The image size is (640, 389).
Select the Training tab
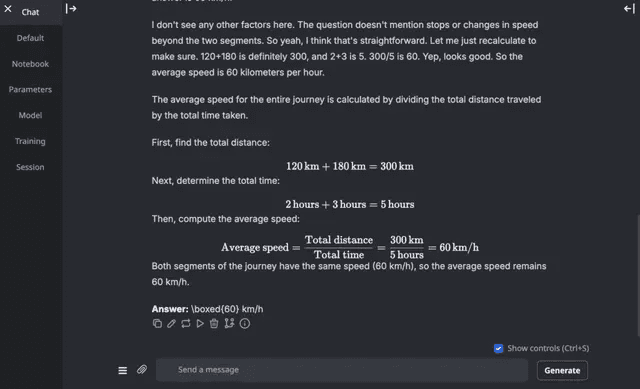[x=30, y=141]
